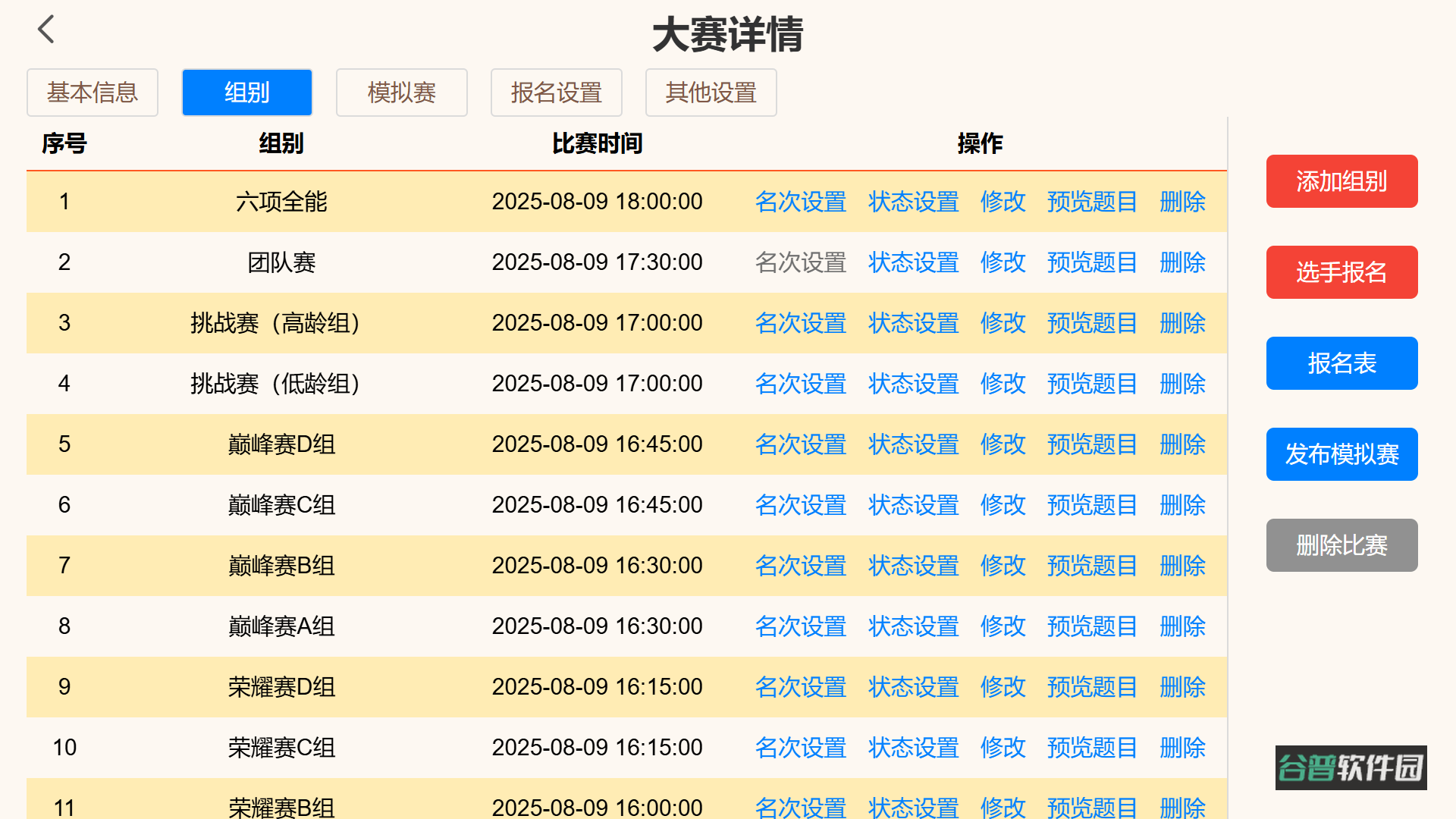The width and height of the screenshot is (1456, 819).
Task: Preview questions for 团队赛
Action: pos(1092,262)
